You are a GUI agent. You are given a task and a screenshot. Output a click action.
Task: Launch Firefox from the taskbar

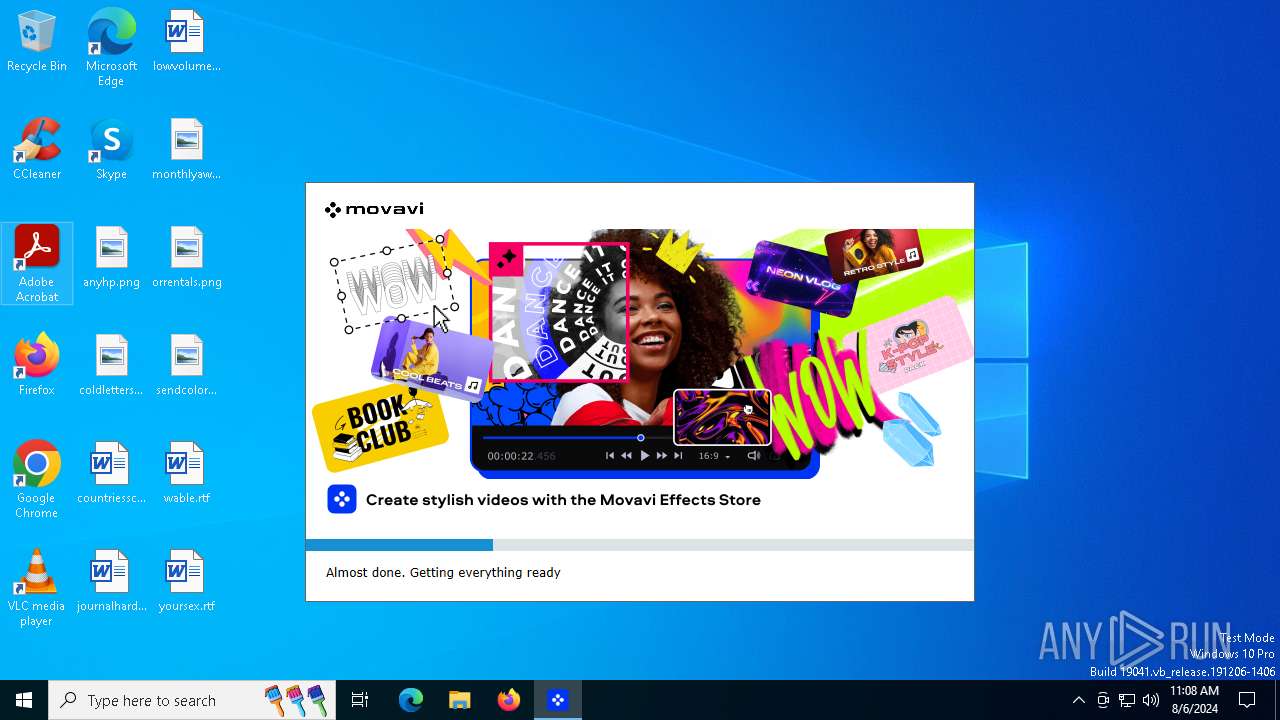click(509, 700)
